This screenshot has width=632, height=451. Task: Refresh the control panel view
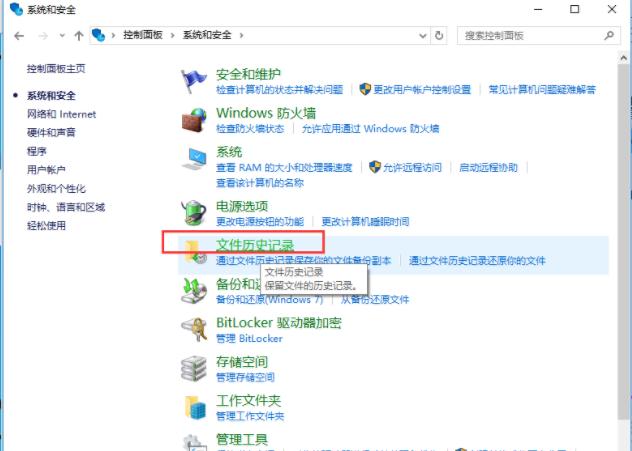[439, 35]
